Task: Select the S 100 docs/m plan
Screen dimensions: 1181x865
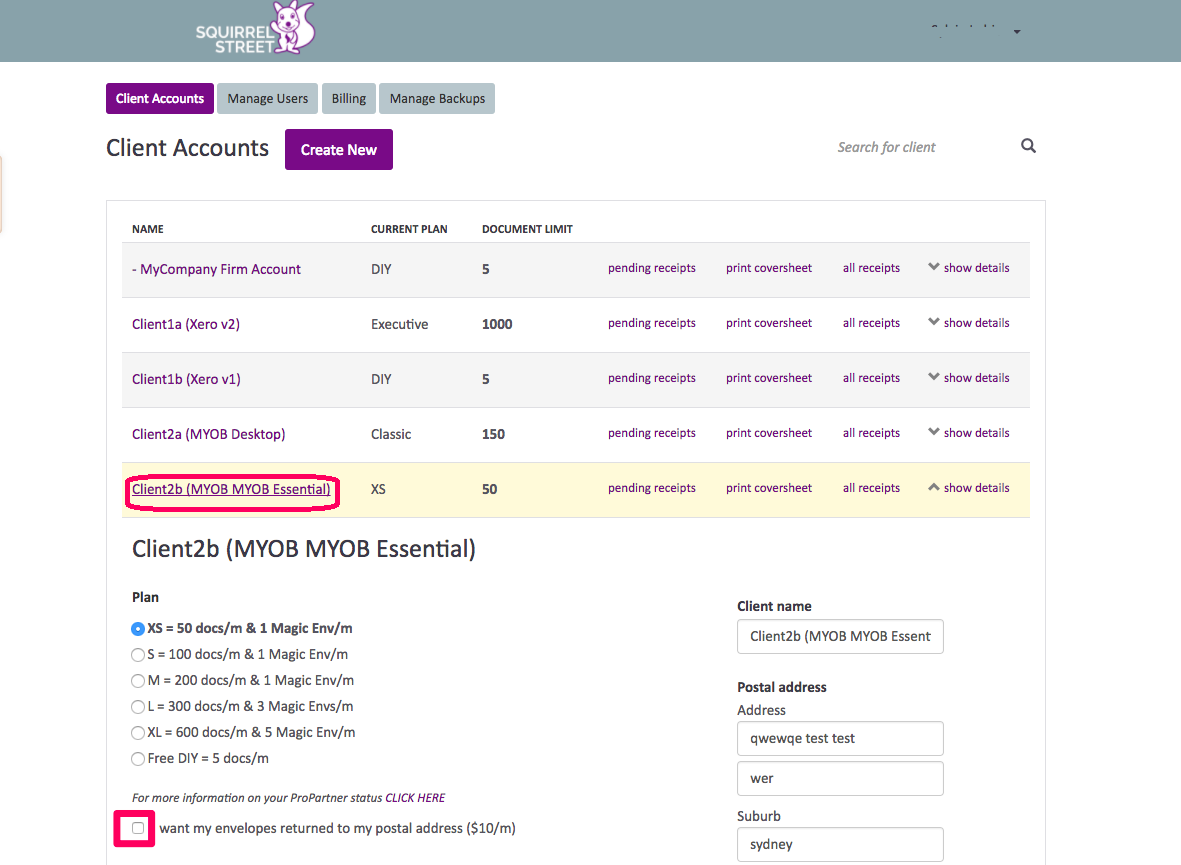Action: coord(138,655)
